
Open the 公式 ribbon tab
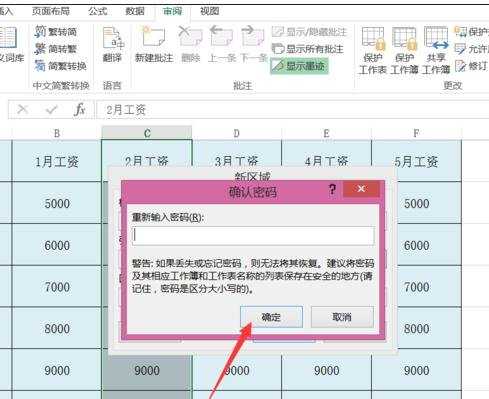[98, 11]
